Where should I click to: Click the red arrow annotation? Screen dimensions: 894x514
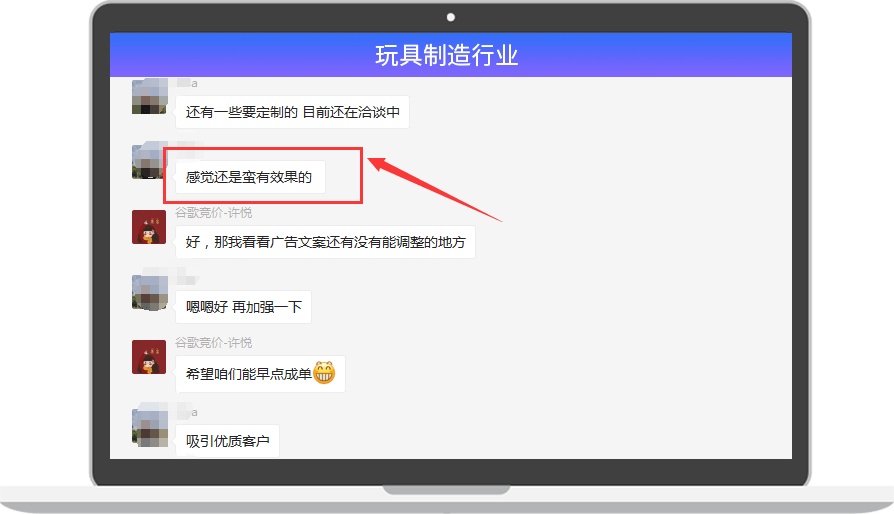[434, 189]
